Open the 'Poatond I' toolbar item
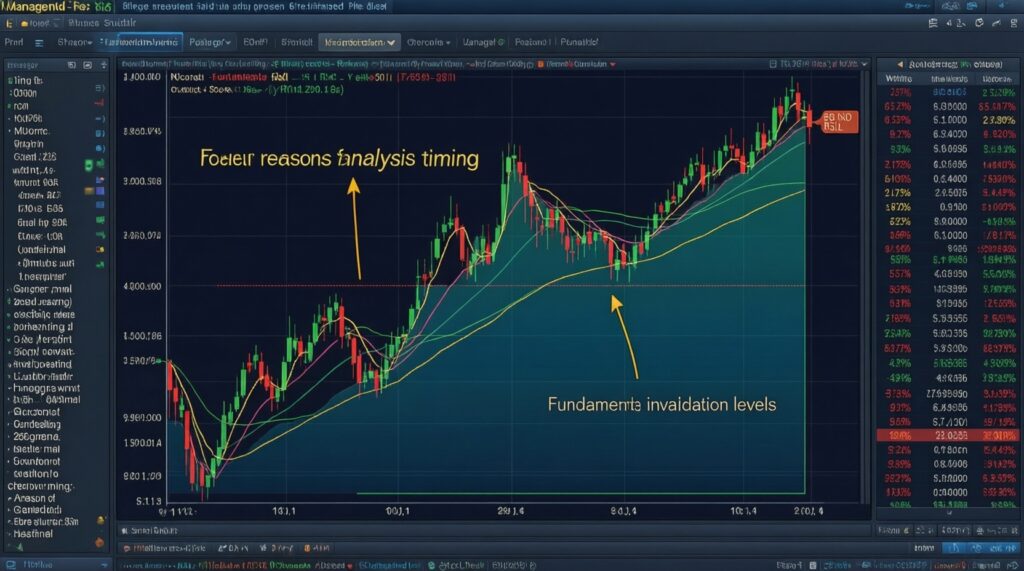This screenshot has width=1024, height=571. coord(532,42)
